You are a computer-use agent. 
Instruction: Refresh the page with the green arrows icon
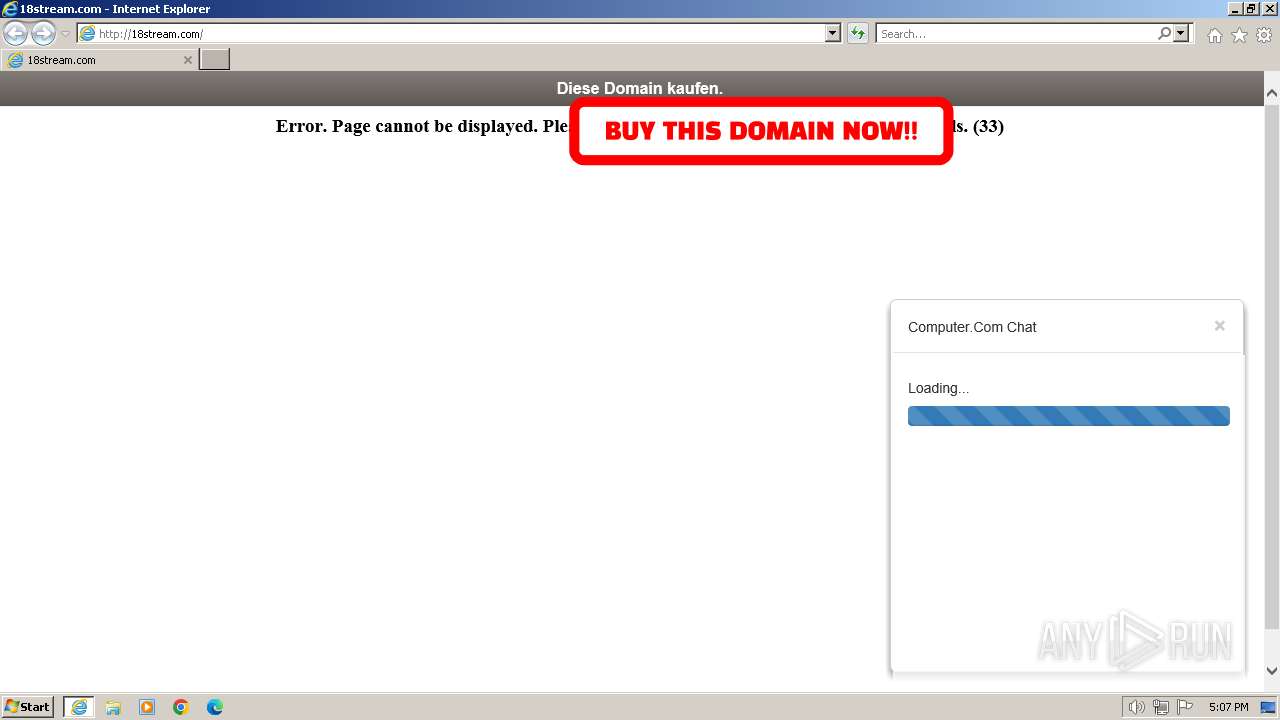coord(858,34)
